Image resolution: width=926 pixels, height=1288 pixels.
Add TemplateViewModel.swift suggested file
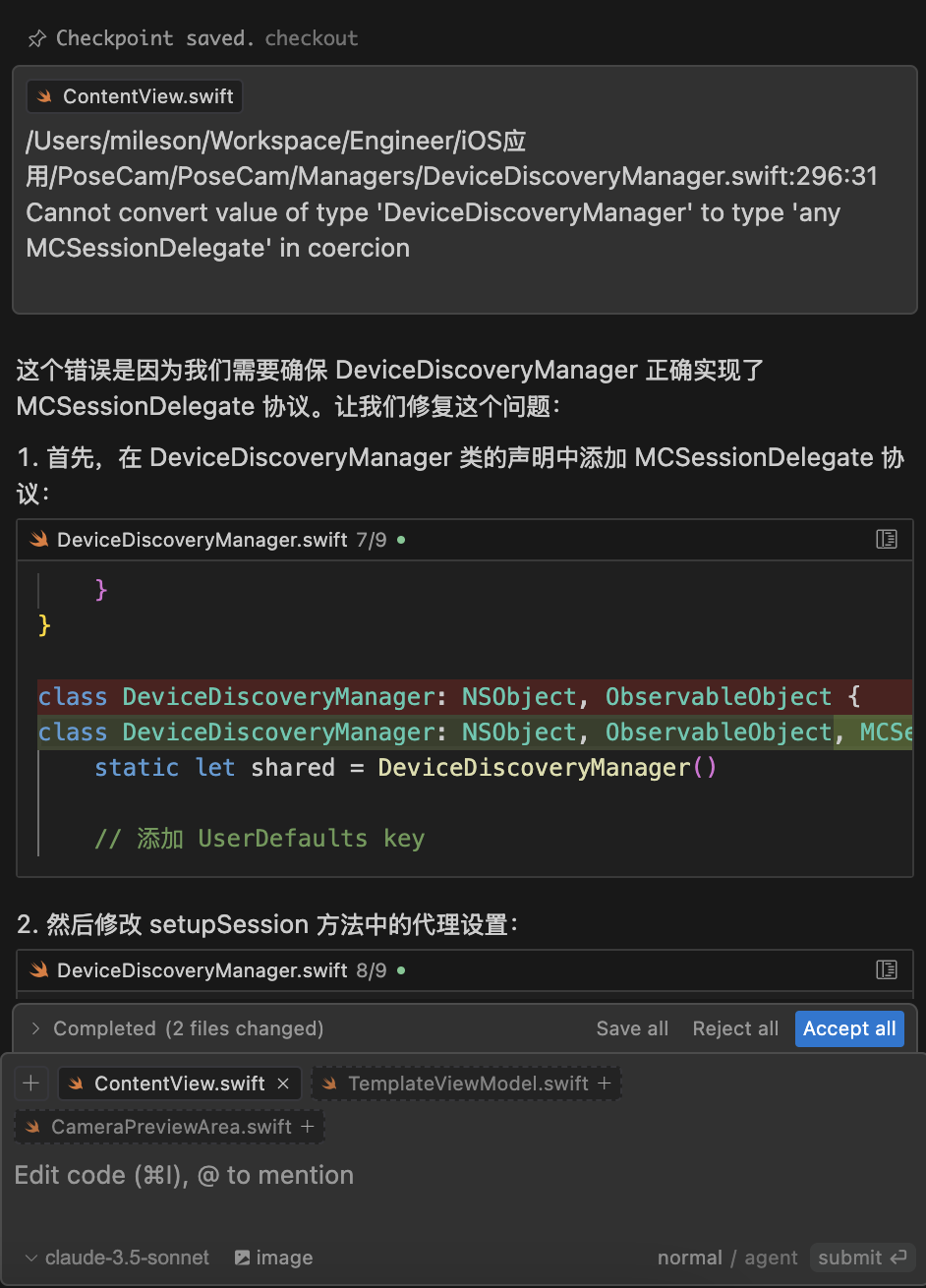pos(467,1083)
